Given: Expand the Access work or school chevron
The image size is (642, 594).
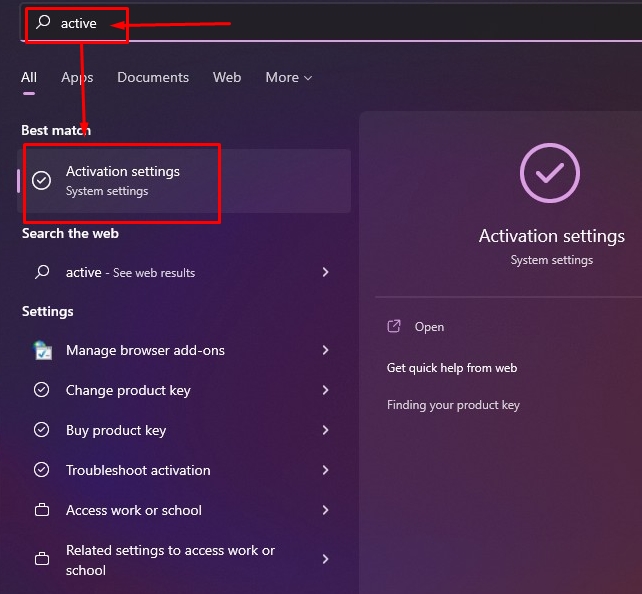Looking at the screenshot, I should (x=326, y=510).
